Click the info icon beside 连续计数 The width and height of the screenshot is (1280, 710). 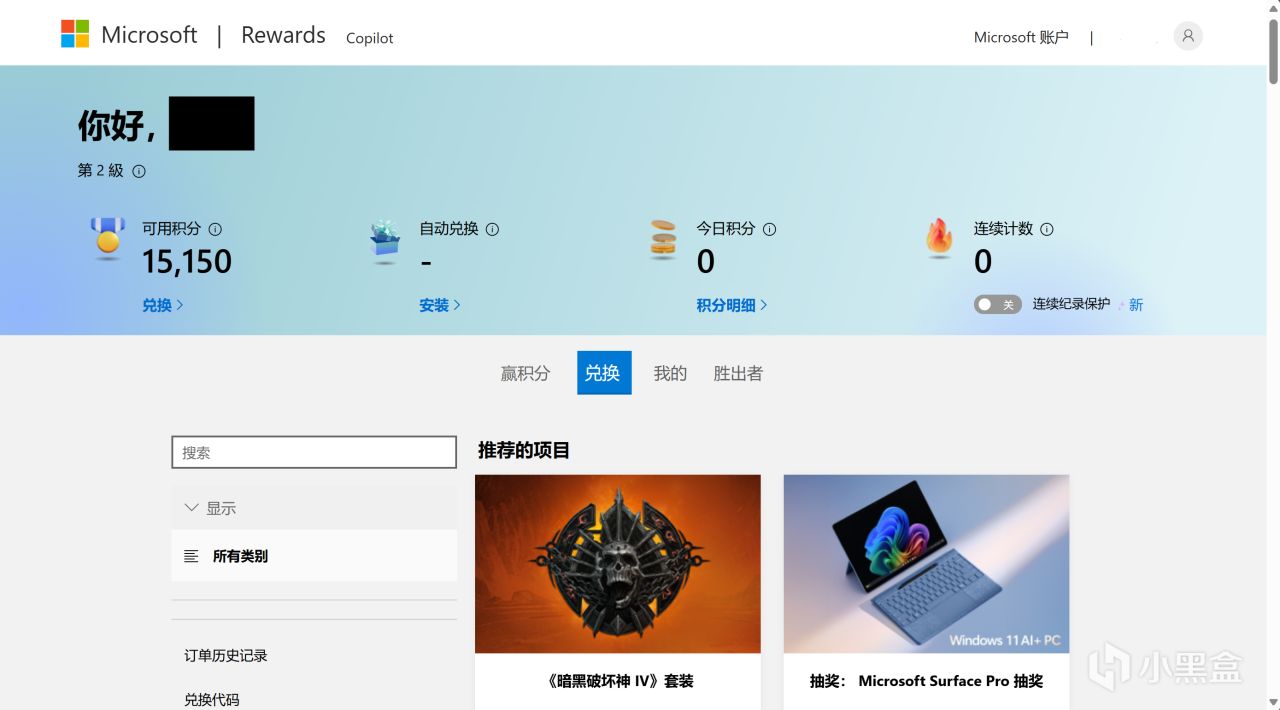click(1047, 229)
